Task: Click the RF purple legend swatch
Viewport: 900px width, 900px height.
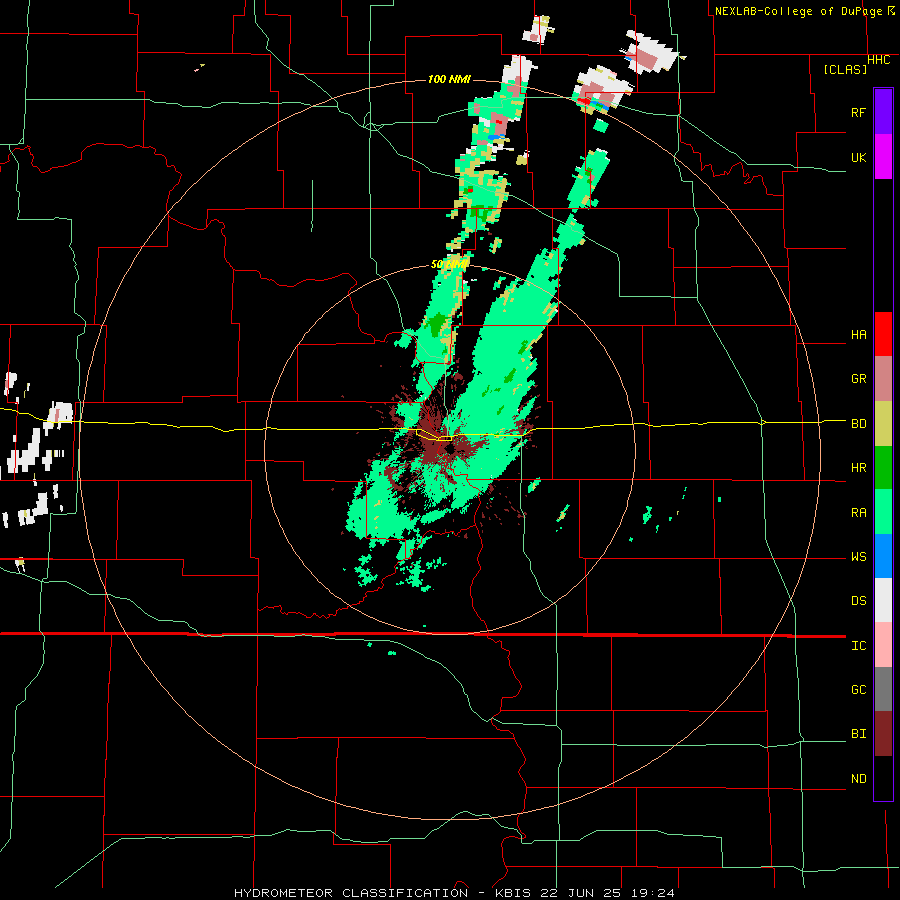Action: (x=883, y=112)
